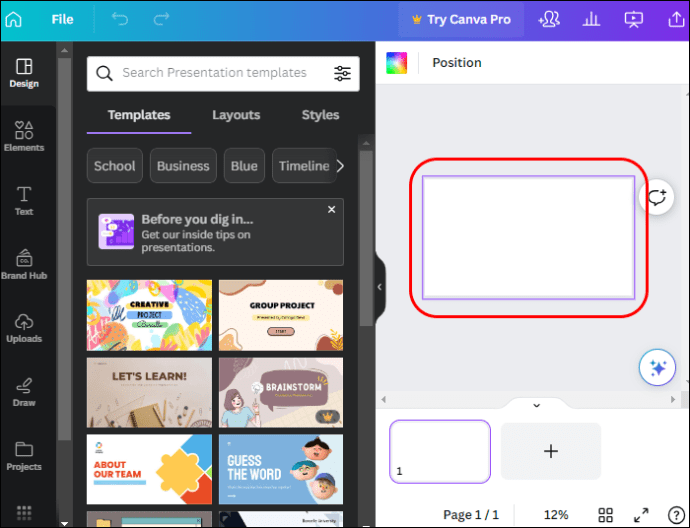Image resolution: width=690 pixels, height=528 pixels.
Task: Open the Brand Hub panel
Action: coord(24,264)
